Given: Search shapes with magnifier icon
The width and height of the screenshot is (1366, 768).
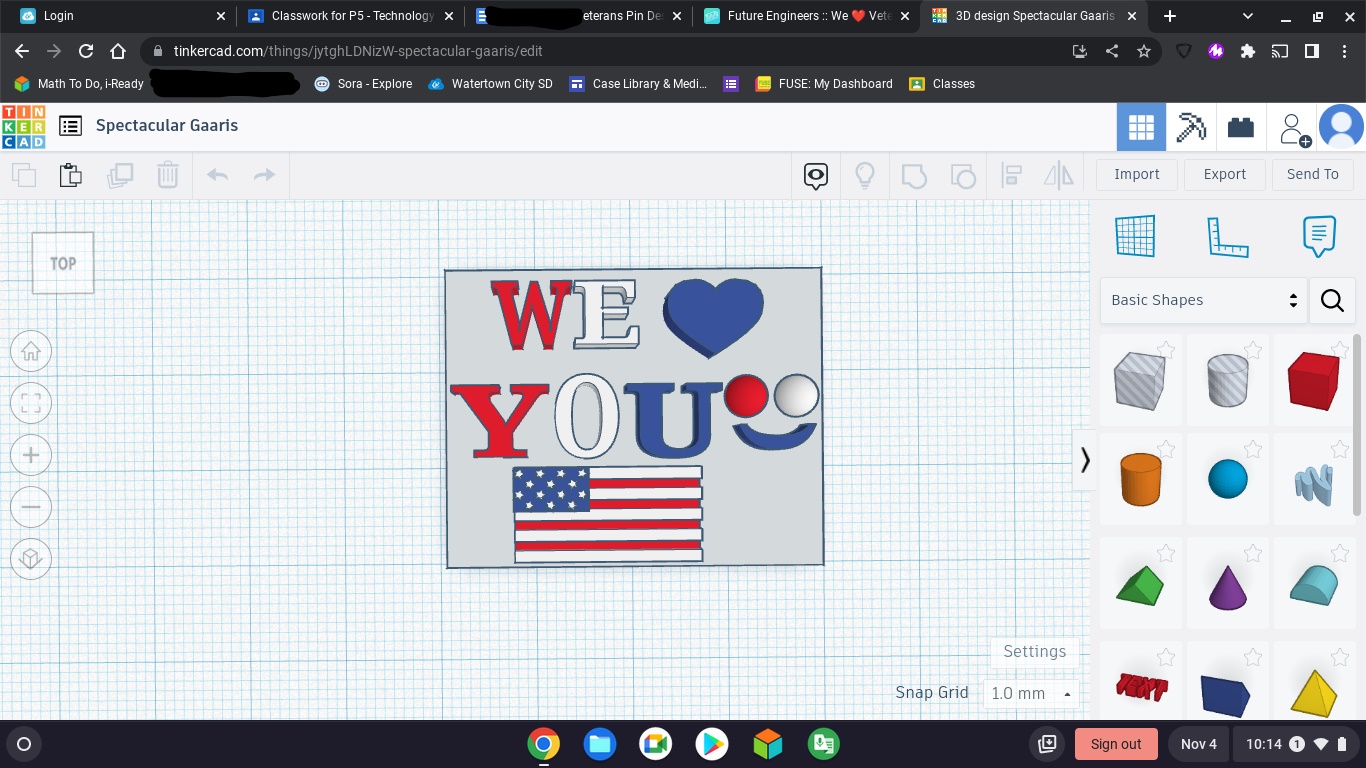Looking at the screenshot, I should 1332,300.
